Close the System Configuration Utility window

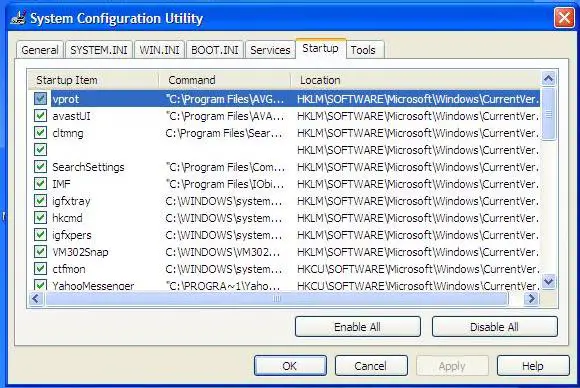[x=564, y=17]
